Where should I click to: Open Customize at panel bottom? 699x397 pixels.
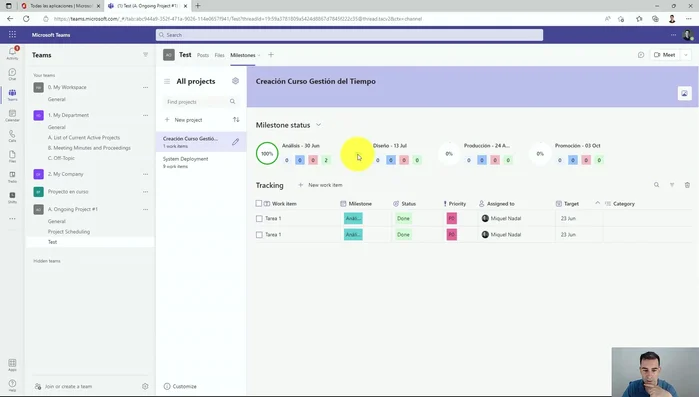pos(180,386)
